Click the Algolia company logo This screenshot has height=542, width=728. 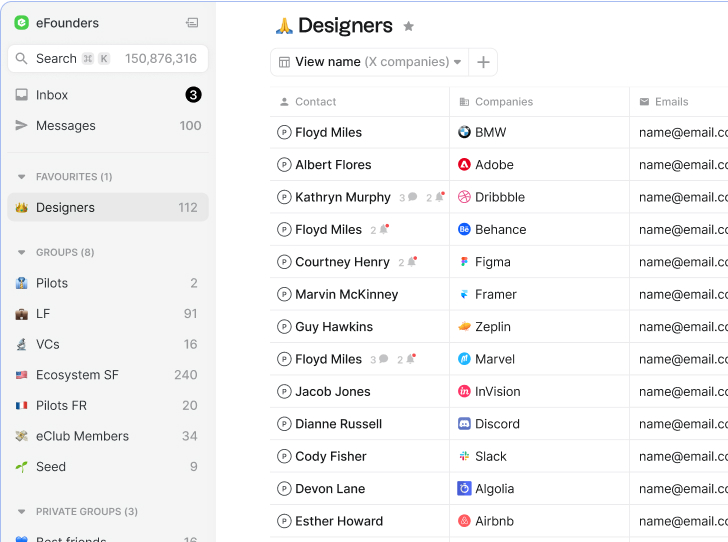pyautogui.click(x=464, y=489)
